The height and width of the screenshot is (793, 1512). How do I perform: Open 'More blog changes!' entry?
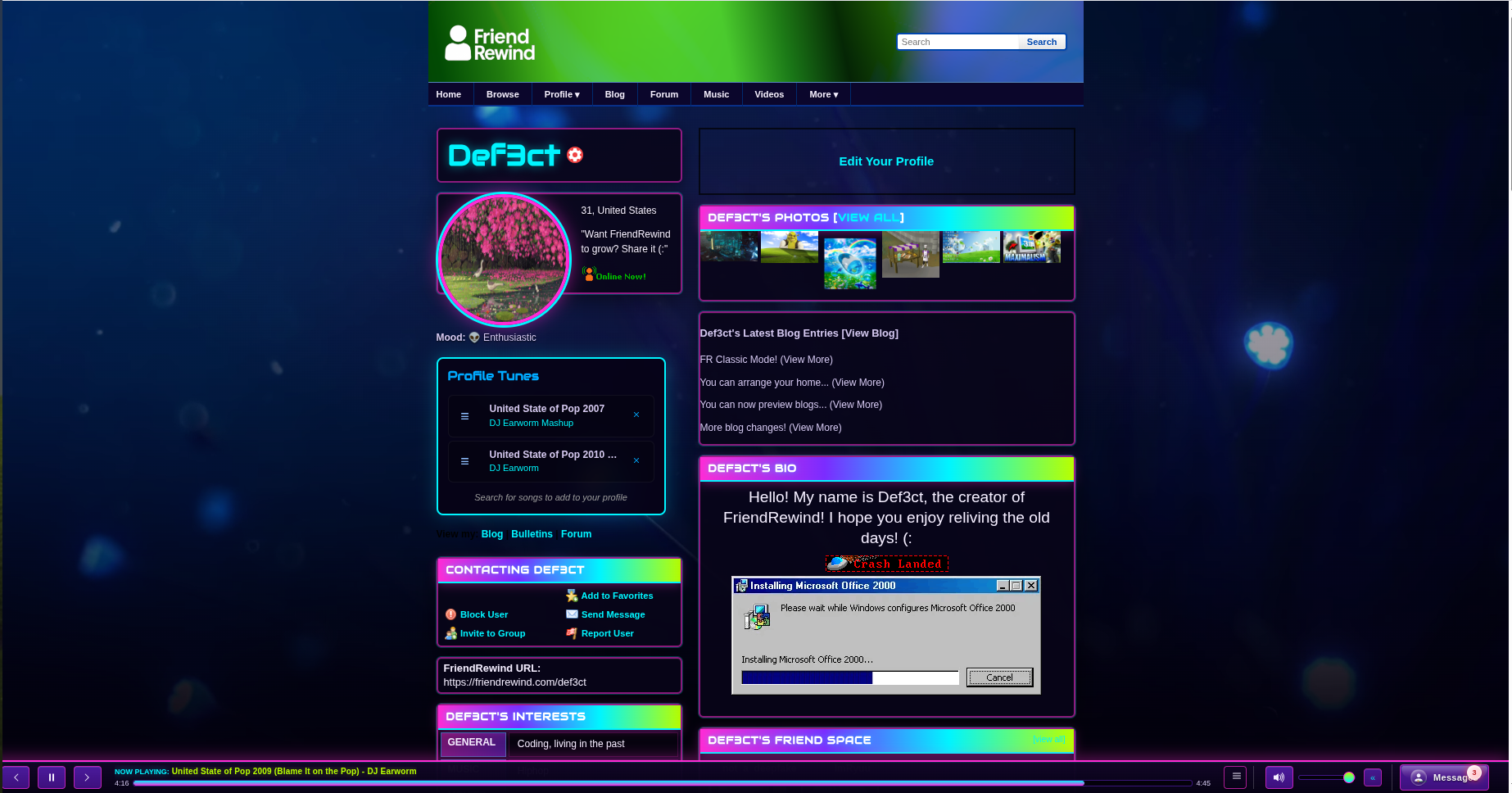point(771,428)
